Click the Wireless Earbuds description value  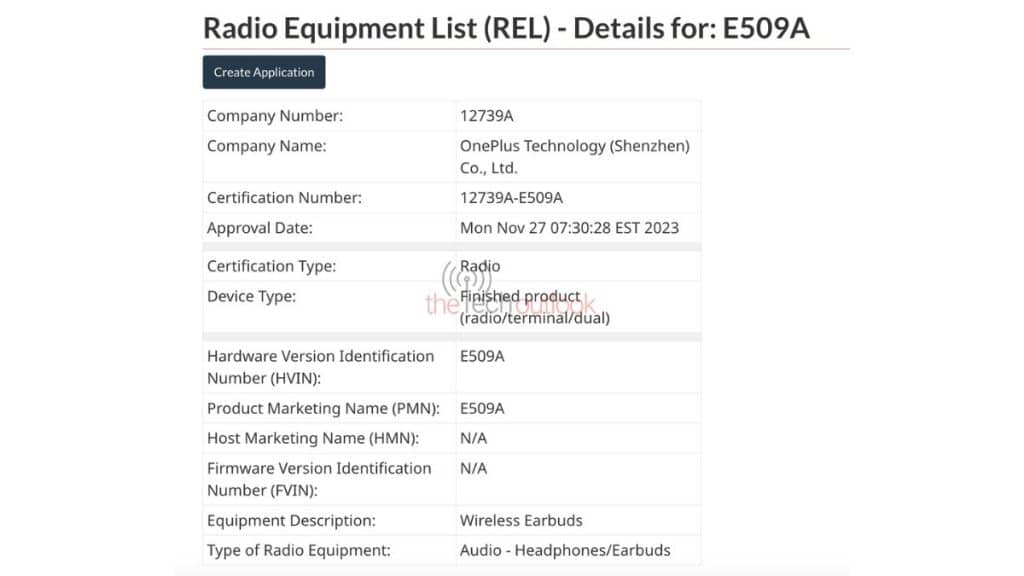[x=521, y=520]
